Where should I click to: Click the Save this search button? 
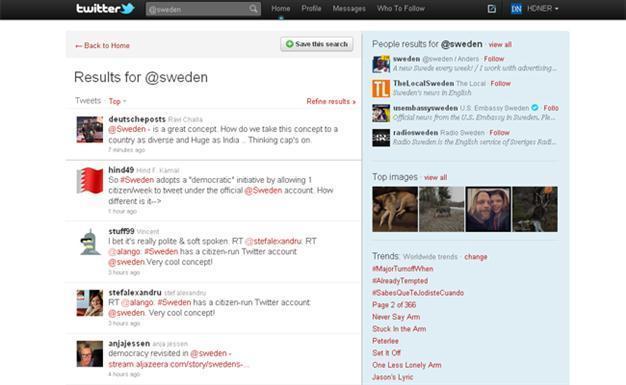click(x=317, y=44)
